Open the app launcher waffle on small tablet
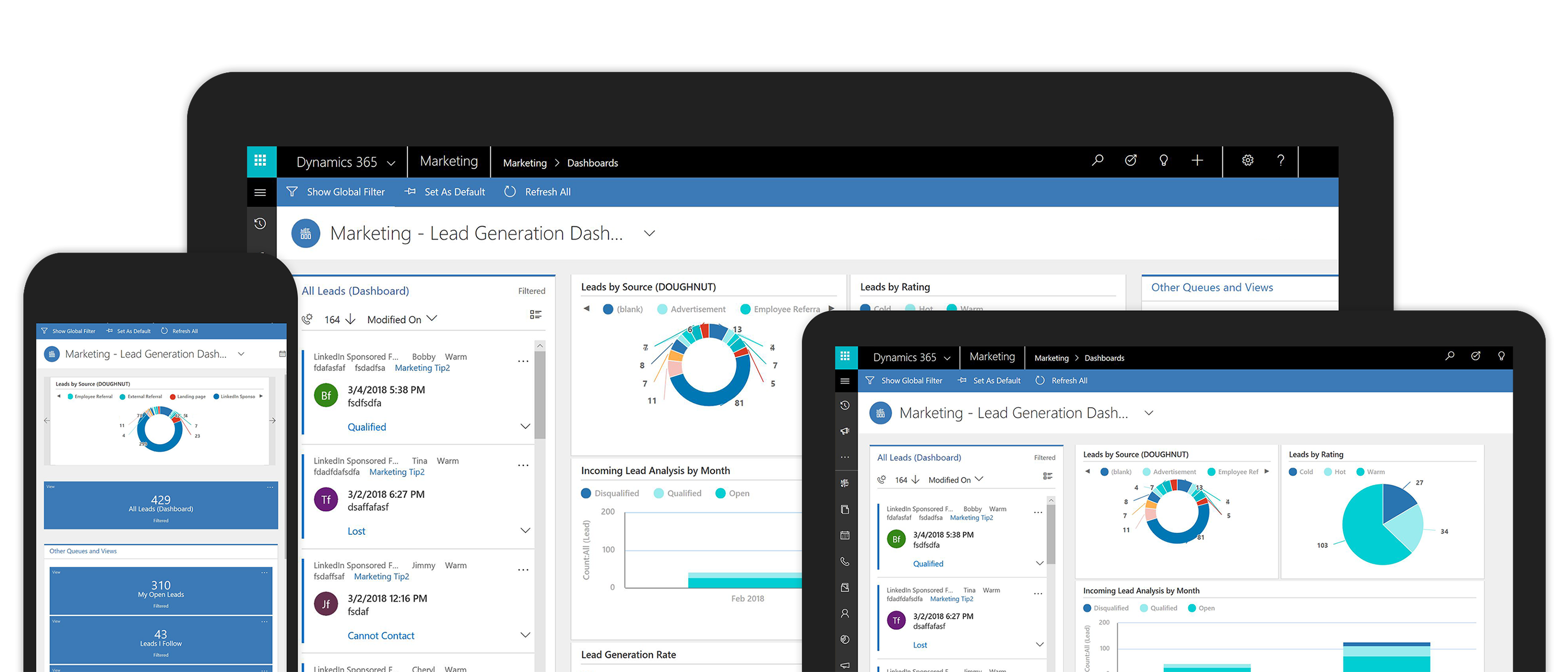The height and width of the screenshot is (672, 1568). click(x=846, y=357)
